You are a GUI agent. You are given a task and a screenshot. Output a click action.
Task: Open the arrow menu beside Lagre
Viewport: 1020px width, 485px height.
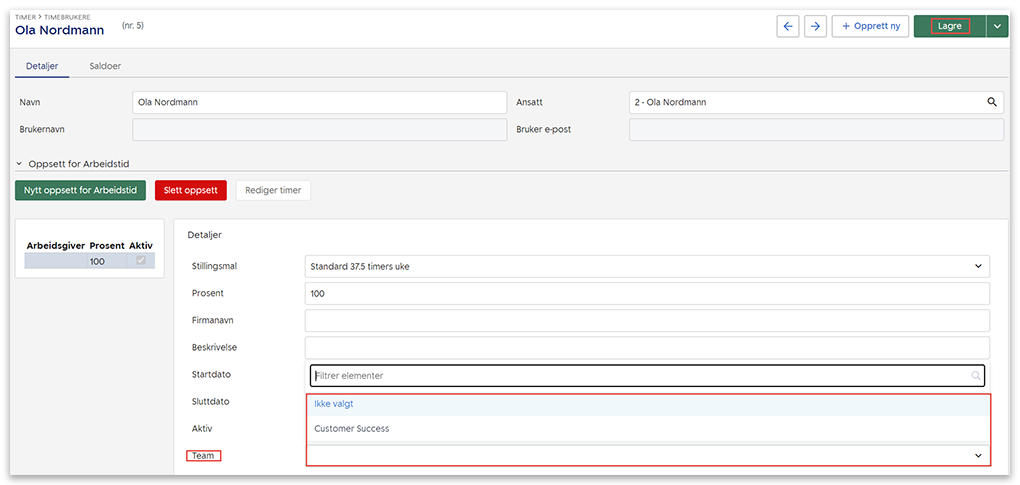point(996,27)
